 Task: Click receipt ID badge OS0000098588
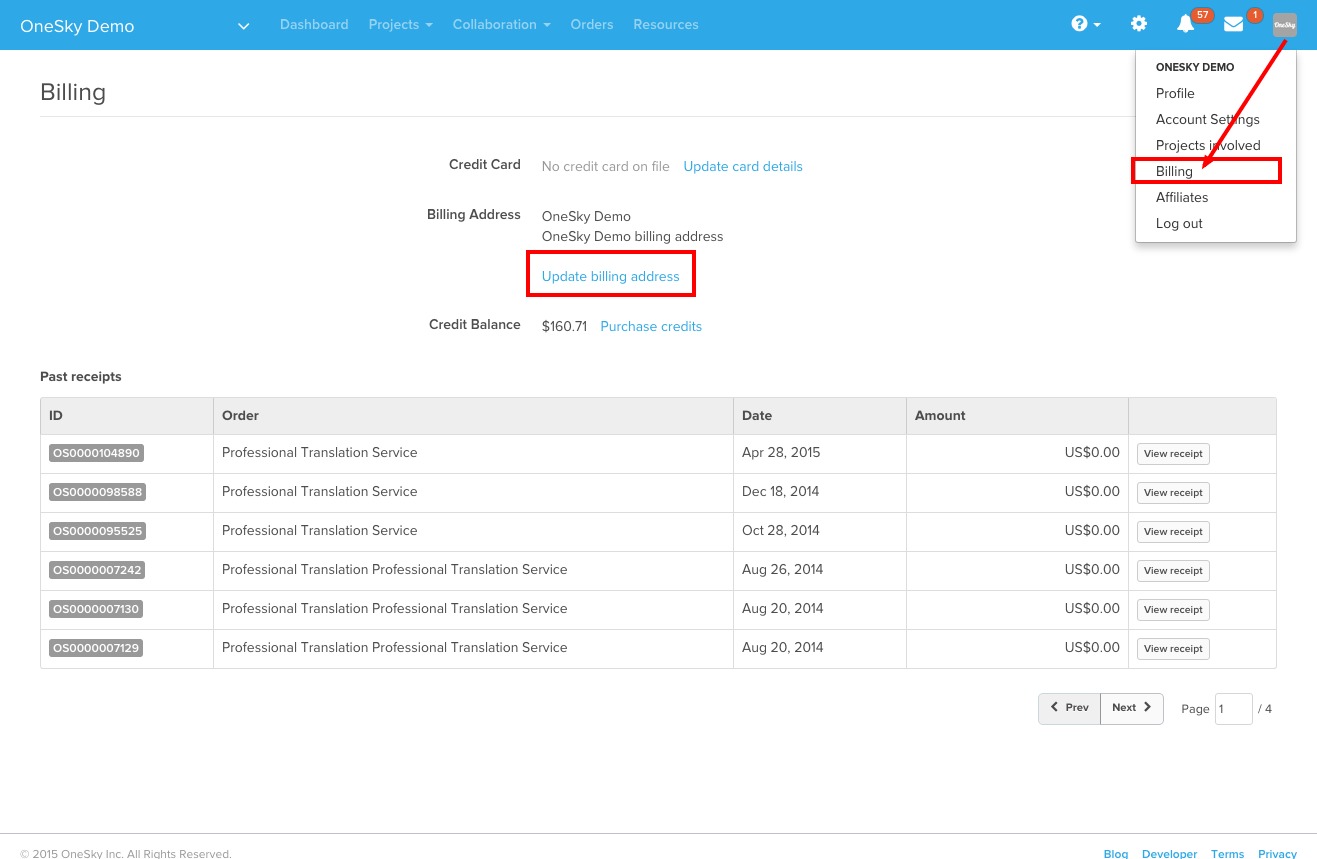(96, 492)
